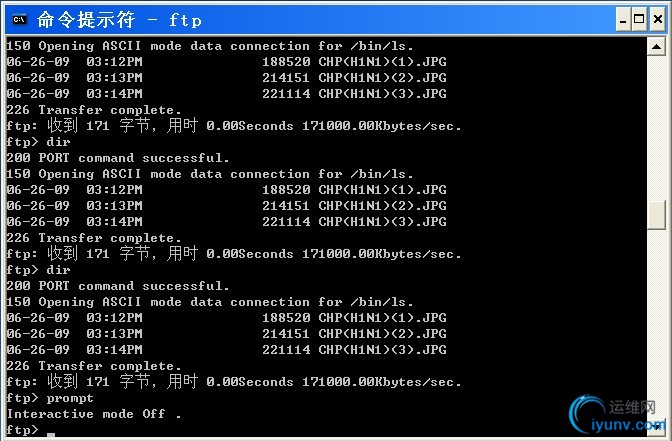
Task: Click the blue swirl watermark logo
Action: [585, 414]
